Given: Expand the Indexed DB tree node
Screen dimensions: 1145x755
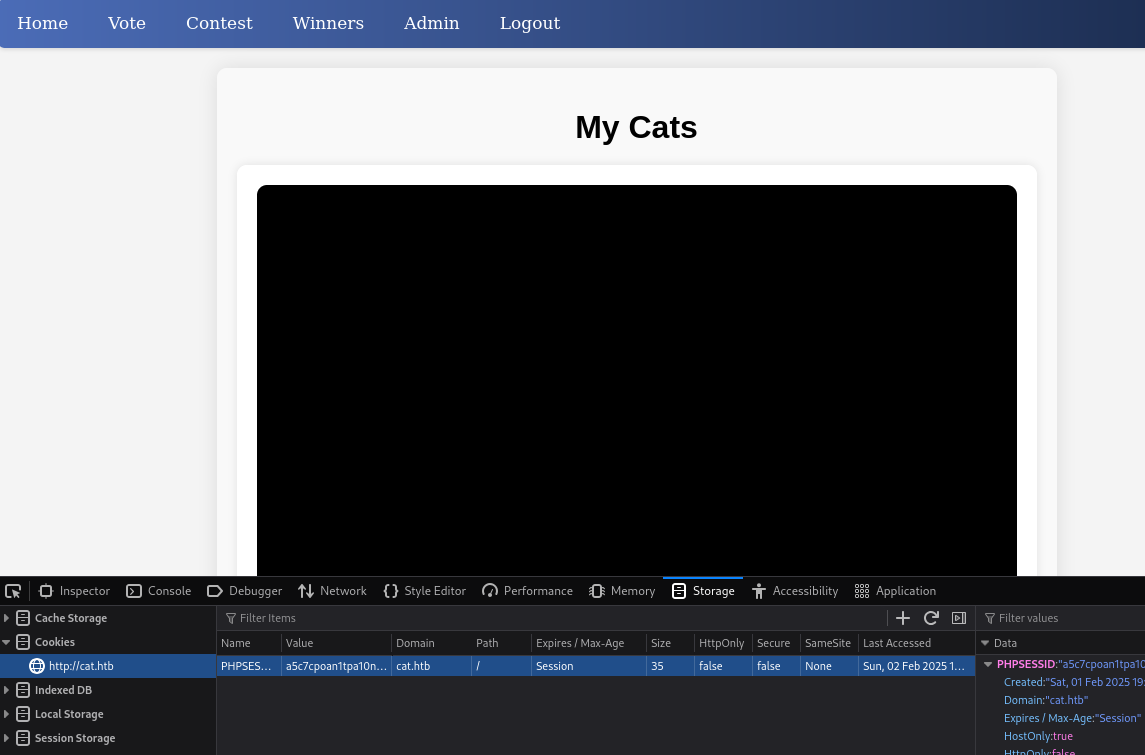Looking at the screenshot, I should click(7, 690).
